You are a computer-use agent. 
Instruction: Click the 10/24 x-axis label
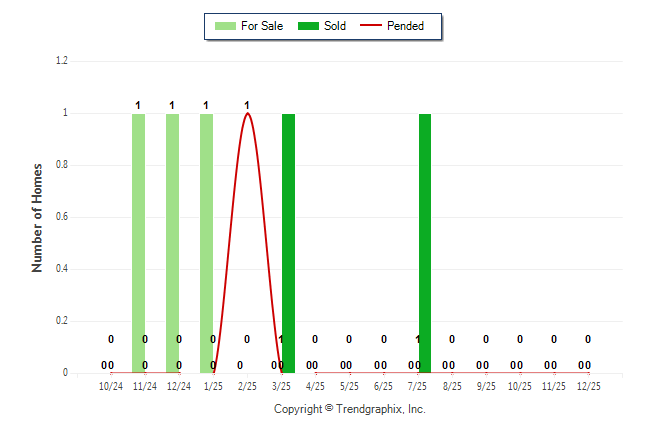pyautogui.click(x=111, y=386)
